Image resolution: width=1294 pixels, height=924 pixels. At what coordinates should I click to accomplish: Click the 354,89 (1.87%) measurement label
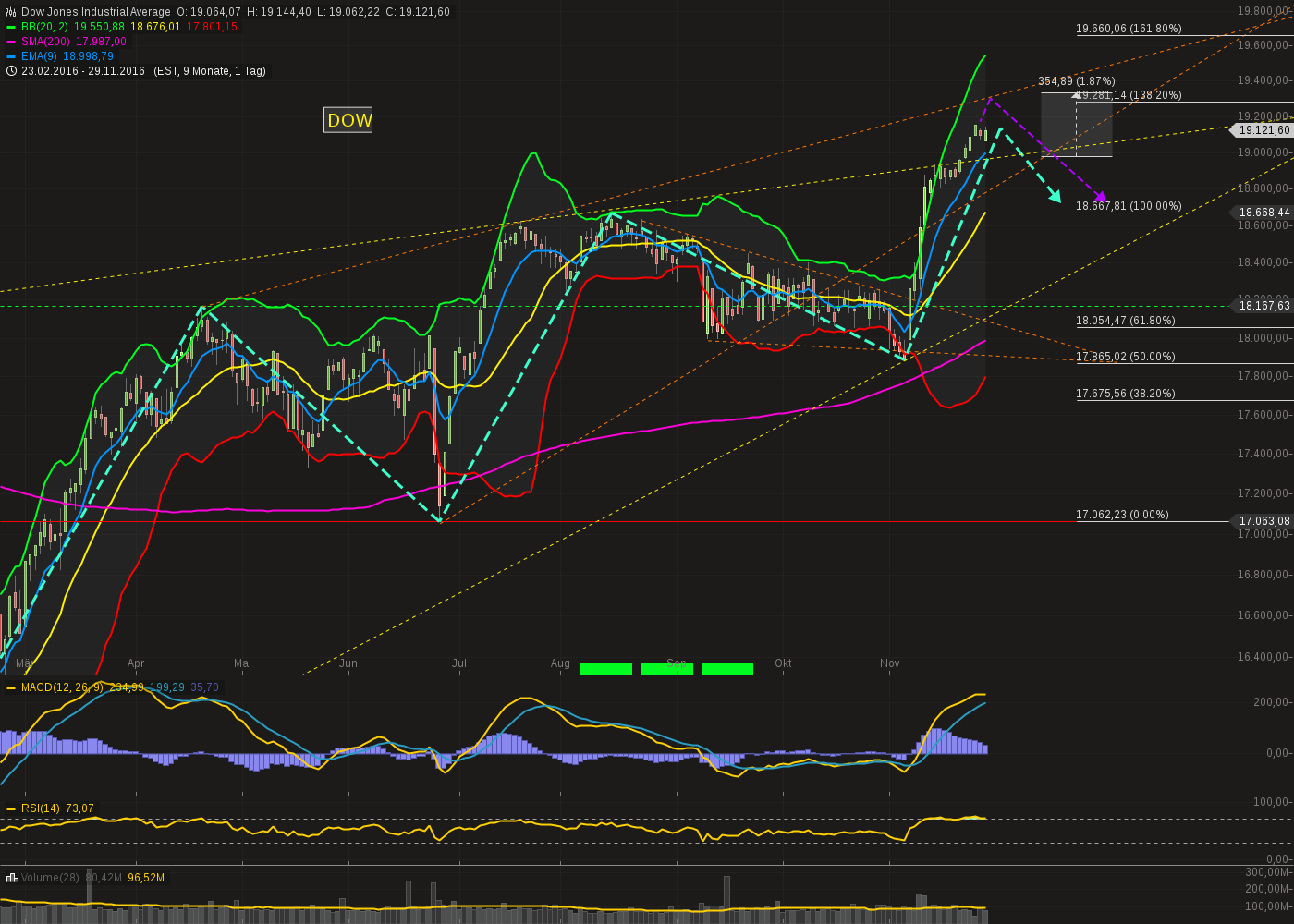(x=1077, y=81)
